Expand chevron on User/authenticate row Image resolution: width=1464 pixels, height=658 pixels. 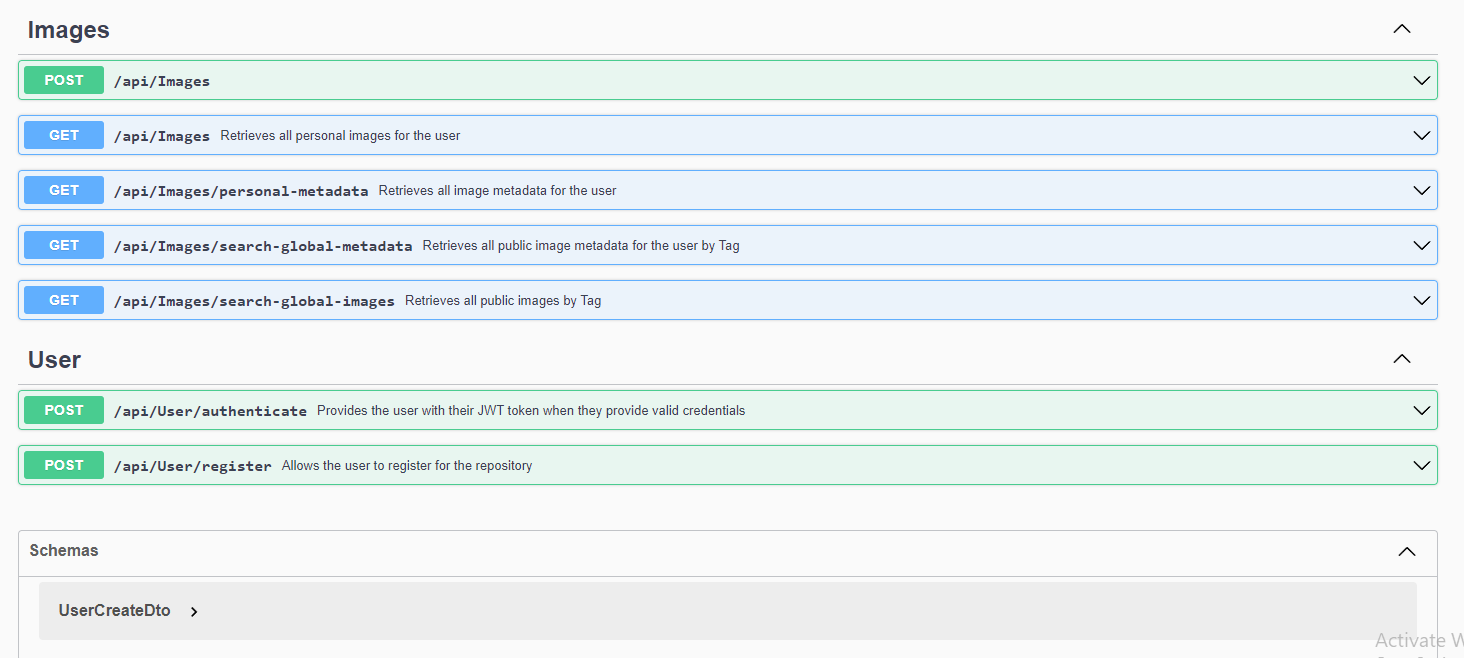pos(1422,410)
